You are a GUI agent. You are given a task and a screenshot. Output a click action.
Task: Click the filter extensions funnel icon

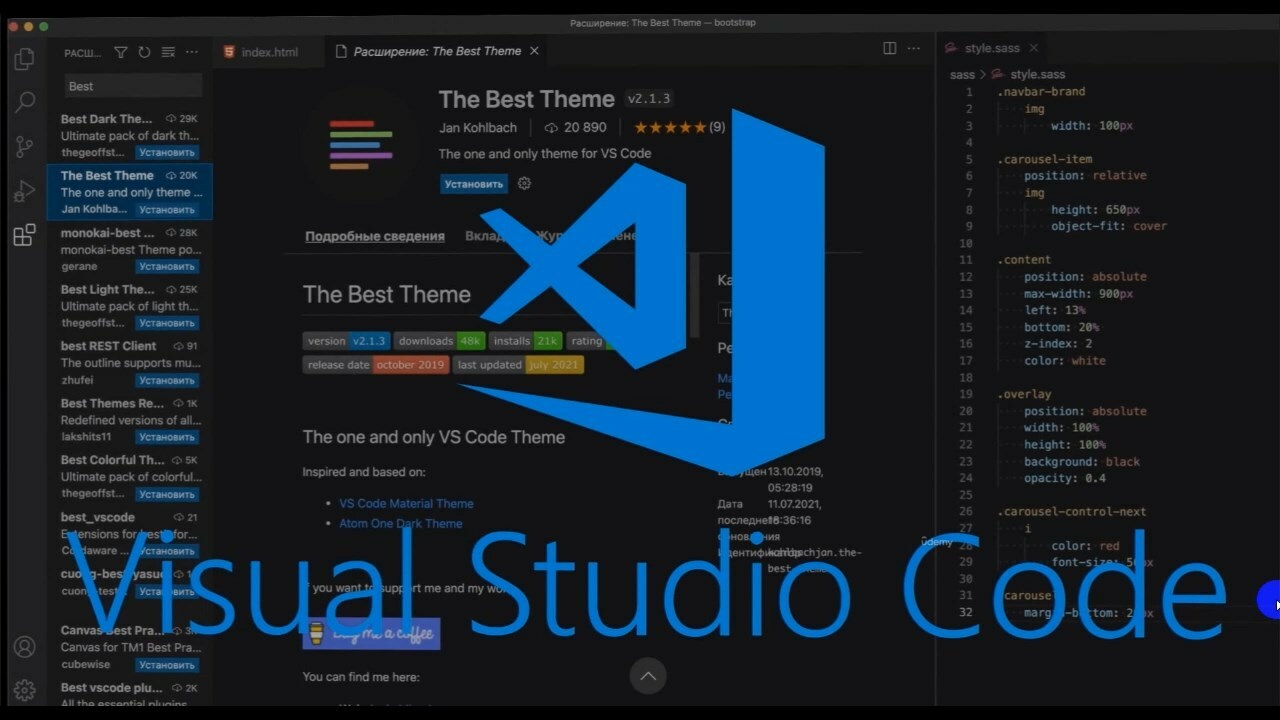[121, 52]
